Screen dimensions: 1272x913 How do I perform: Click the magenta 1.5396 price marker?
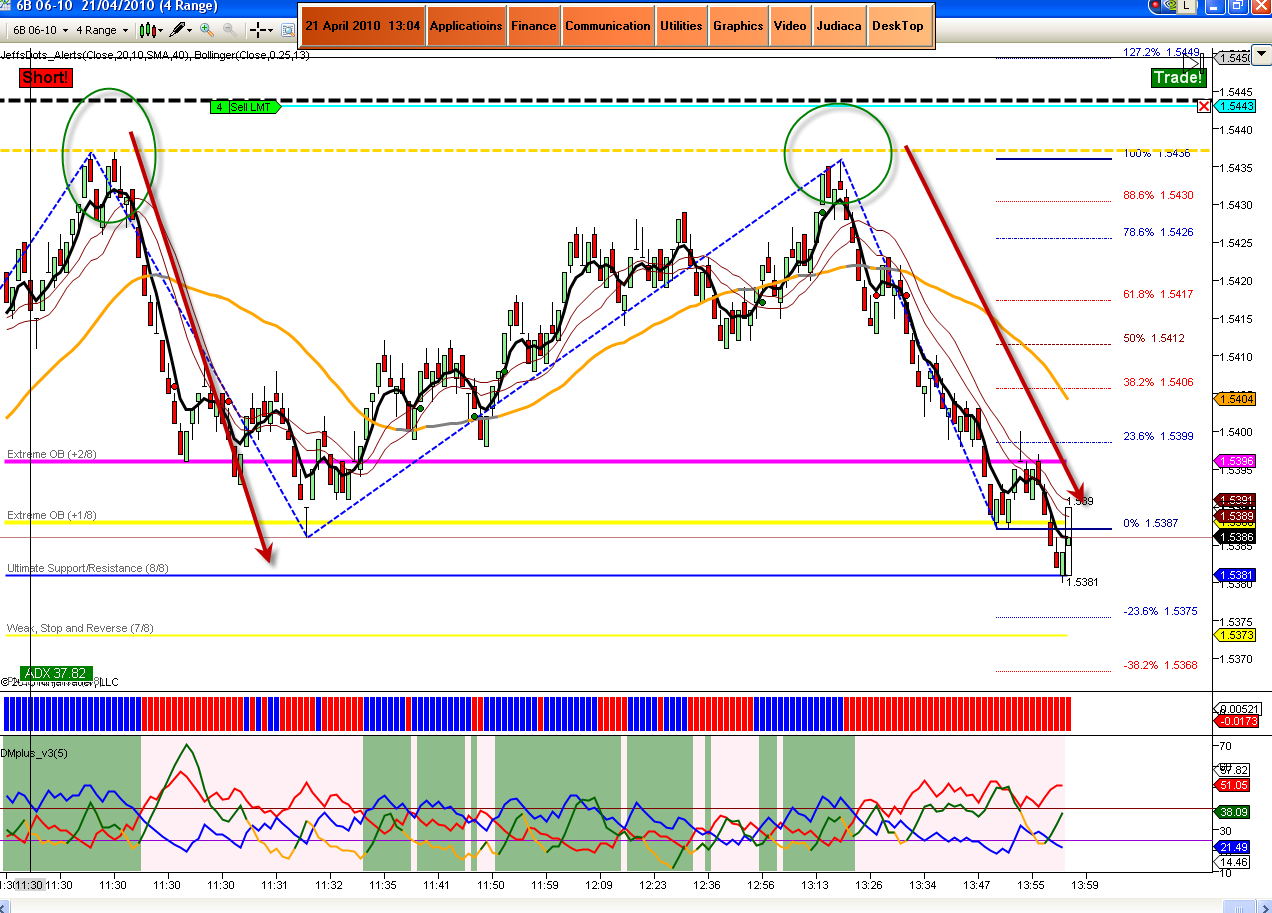tap(1234, 461)
